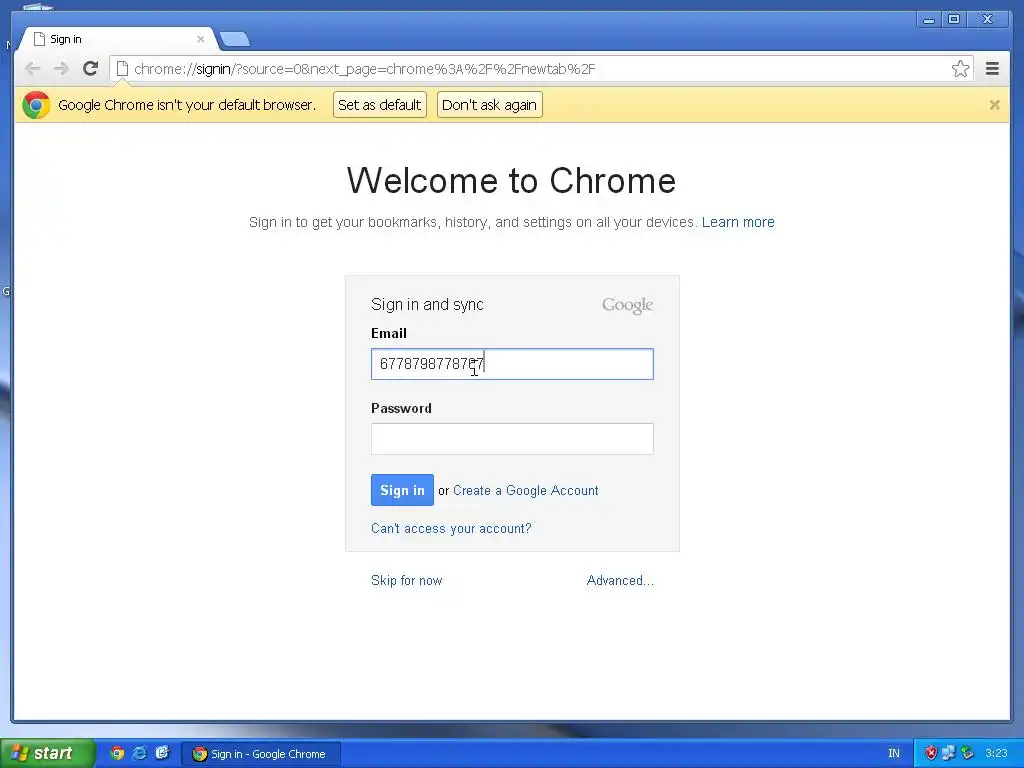Minimize the Chrome window
The image size is (1024, 768).
[928, 19]
